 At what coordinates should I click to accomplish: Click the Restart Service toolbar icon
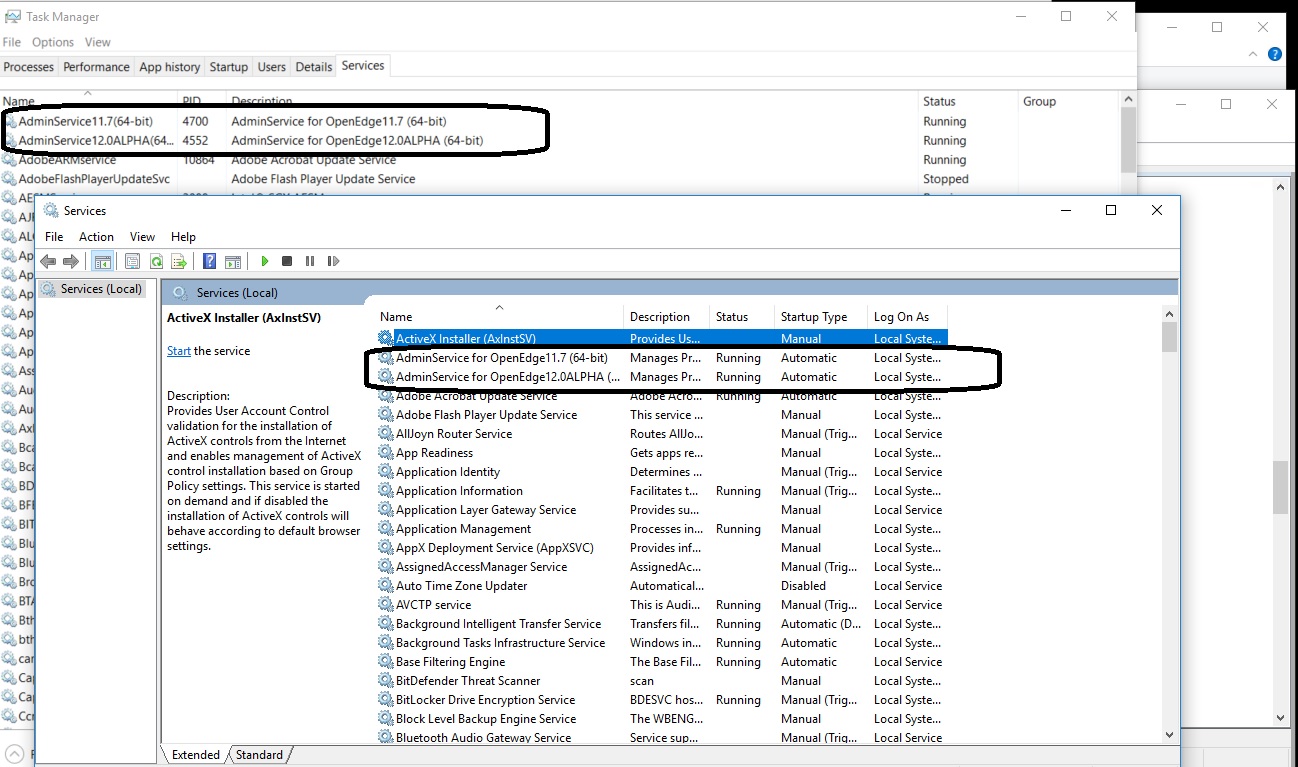click(334, 261)
